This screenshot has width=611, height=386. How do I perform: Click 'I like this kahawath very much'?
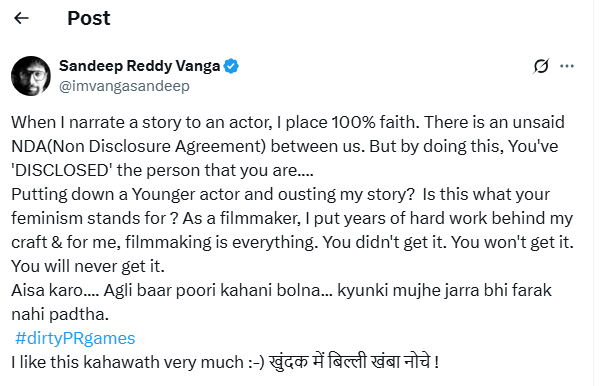coord(127,362)
